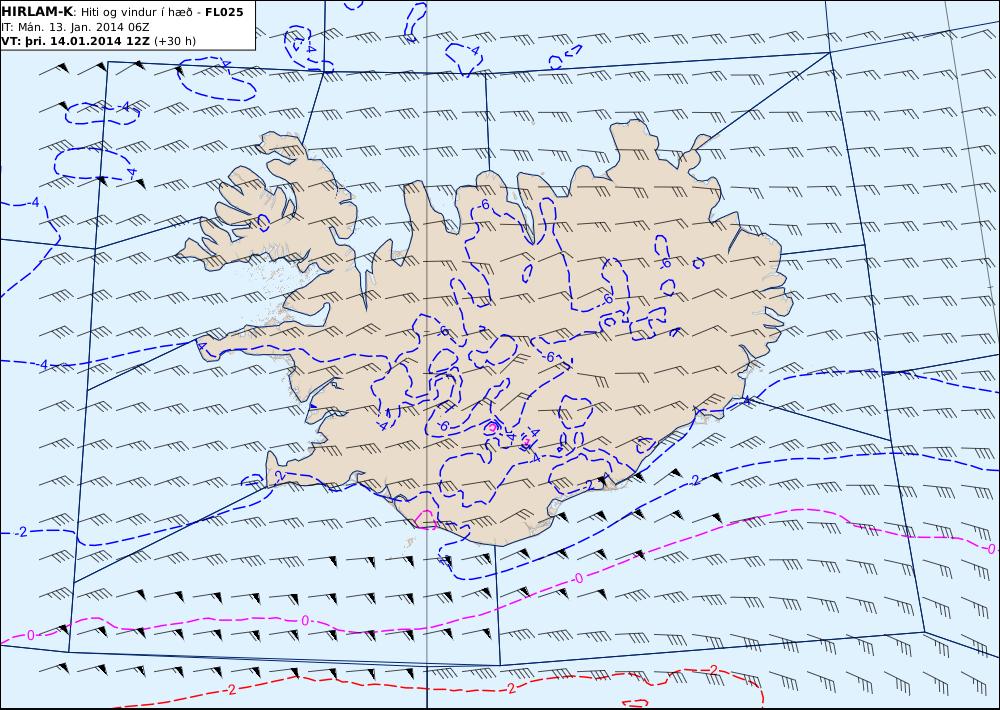Select the "(+30 h)" forecast offset text
The image size is (1000, 710).
pos(175,41)
